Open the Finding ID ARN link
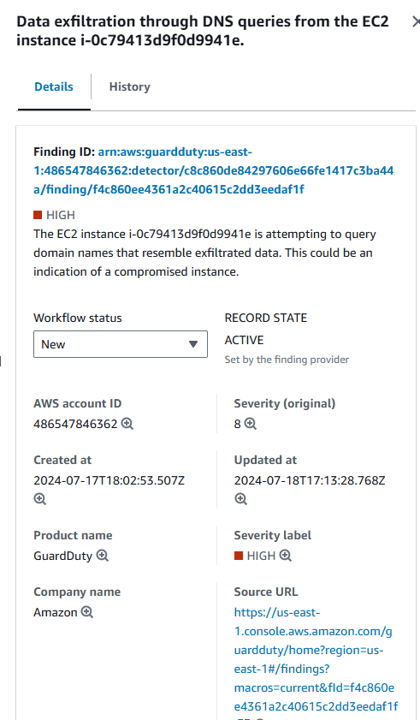420x720 pixels. click(x=213, y=171)
